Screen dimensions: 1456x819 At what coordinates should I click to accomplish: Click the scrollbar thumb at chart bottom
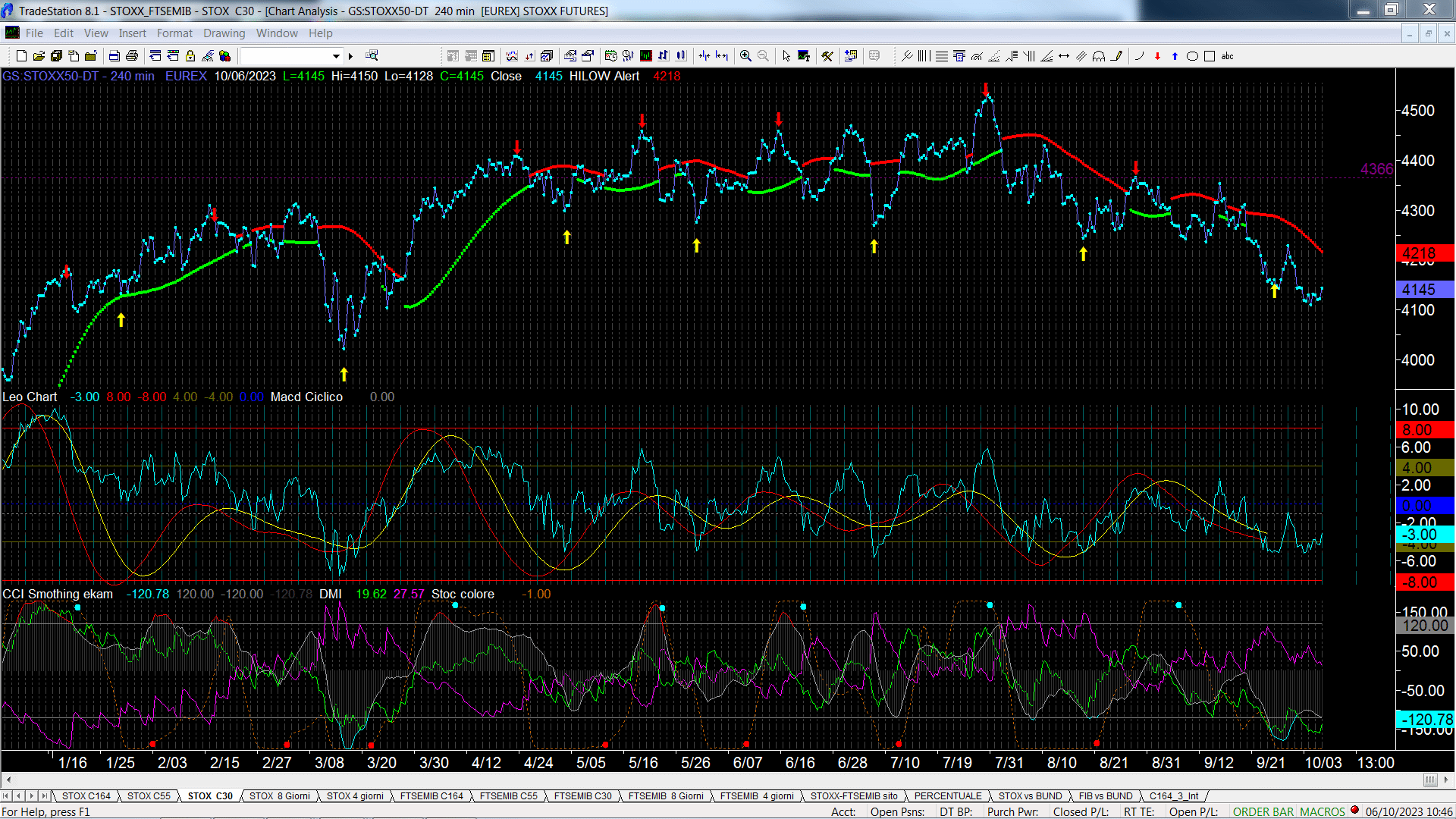[x=1430, y=780]
